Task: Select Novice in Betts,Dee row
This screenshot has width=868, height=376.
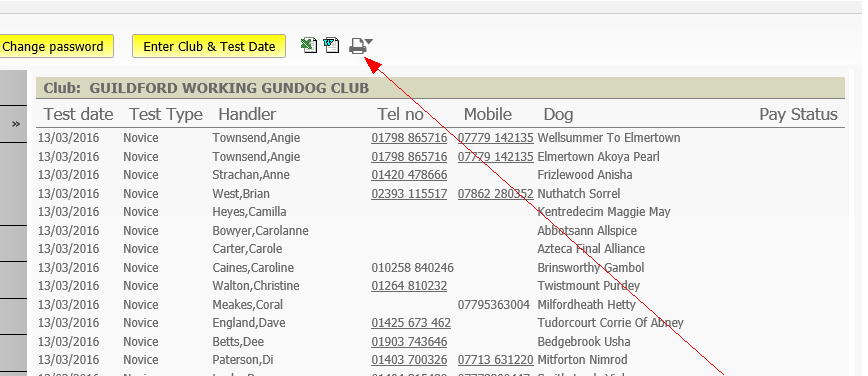Action: [x=141, y=342]
